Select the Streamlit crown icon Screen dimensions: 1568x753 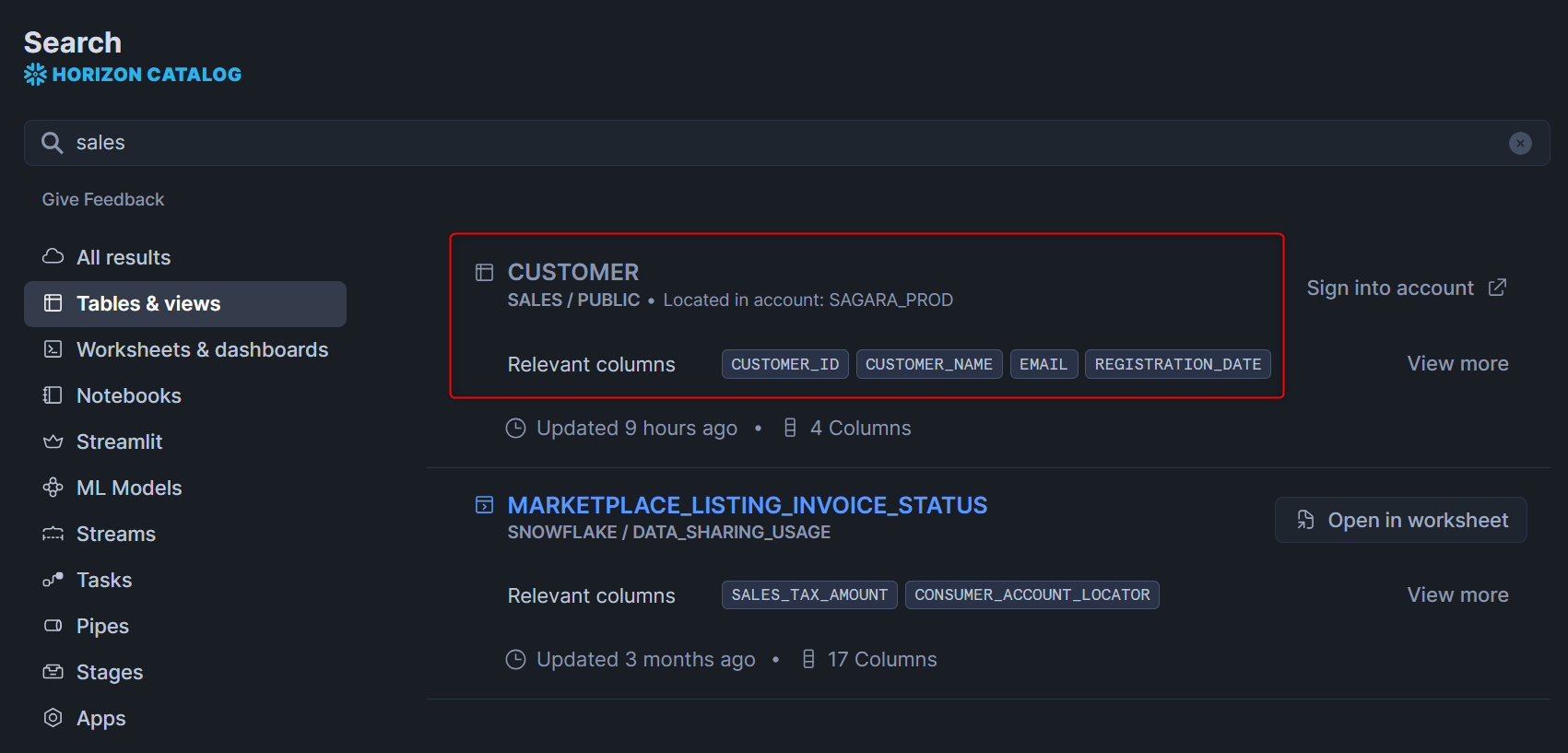point(53,441)
